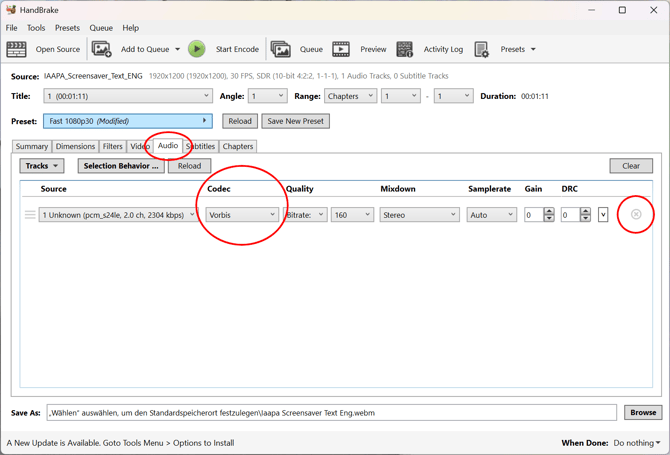The height and width of the screenshot is (455, 670).
Task: Switch to the Filters tab
Action: (113, 146)
